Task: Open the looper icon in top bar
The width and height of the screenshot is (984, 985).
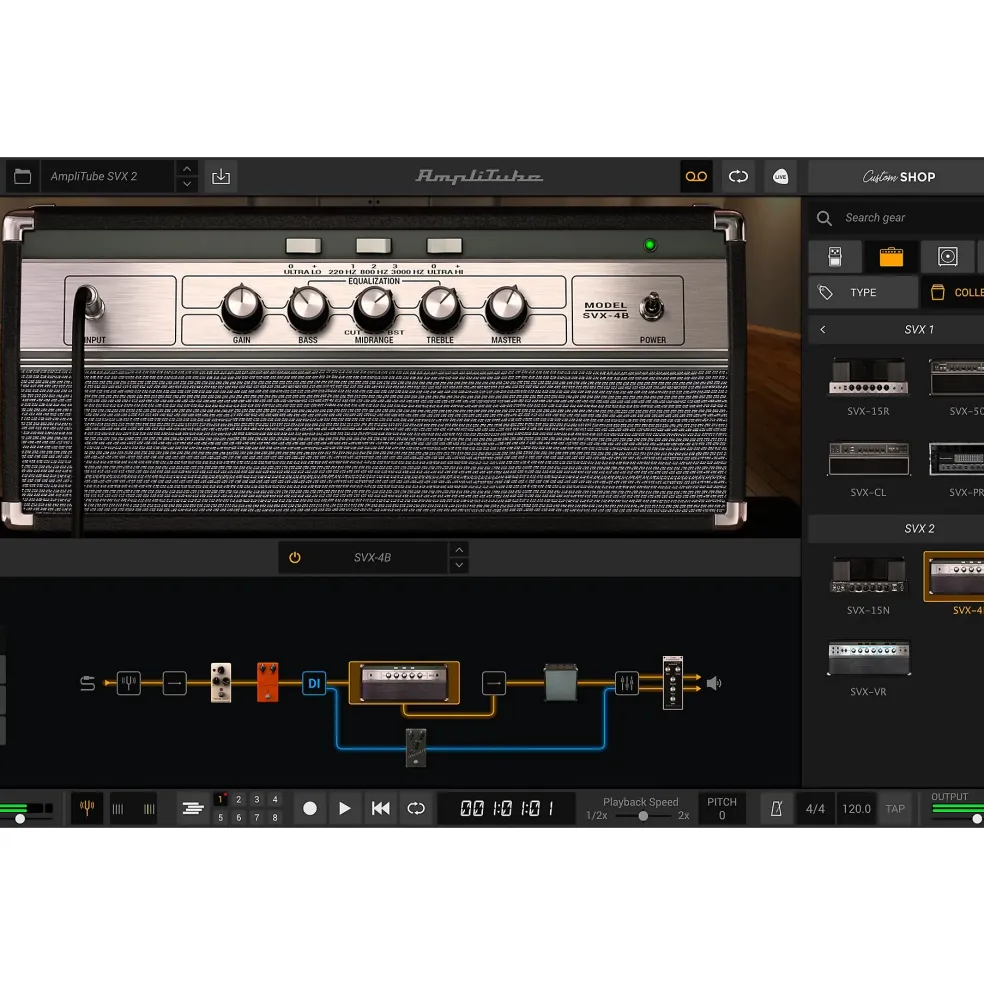Action: pyautogui.click(x=738, y=177)
